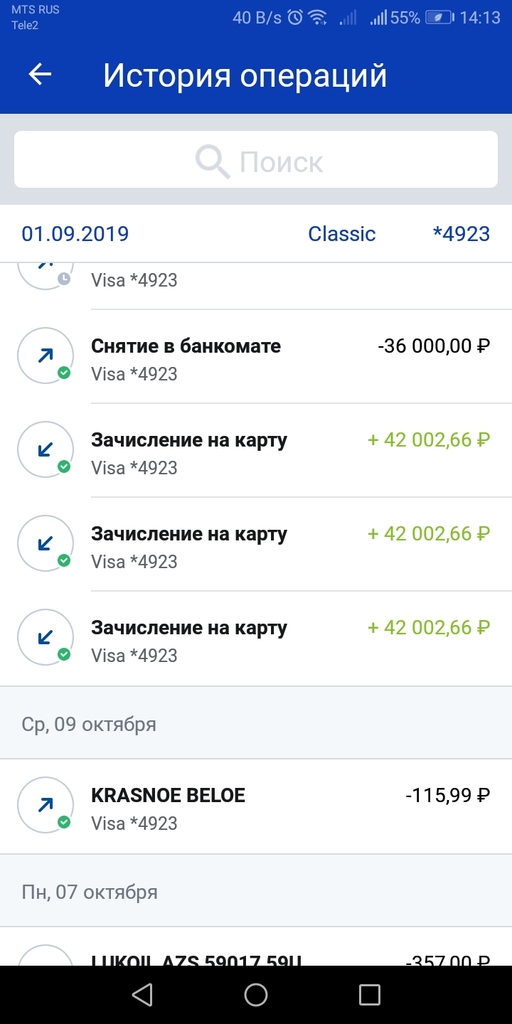This screenshot has height=1024, width=512.
Task: Open Снятие в банкомате transaction
Action: (x=256, y=357)
